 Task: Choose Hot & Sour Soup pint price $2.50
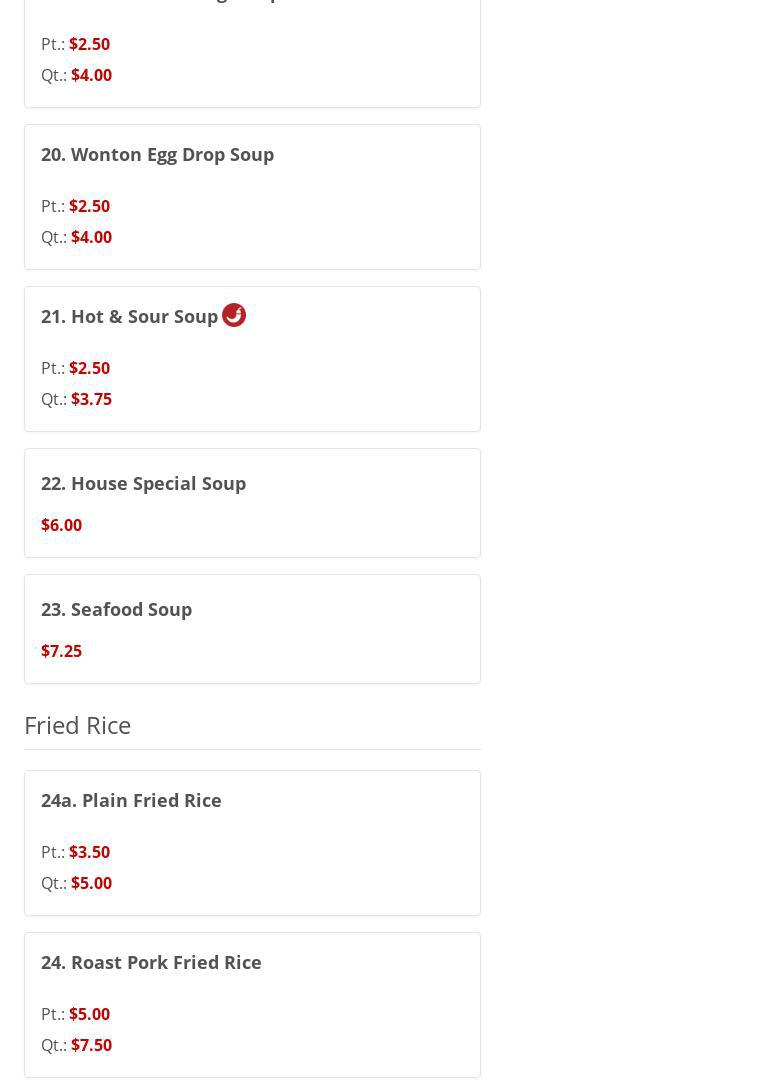pyautogui.click(x=89, y=368)
